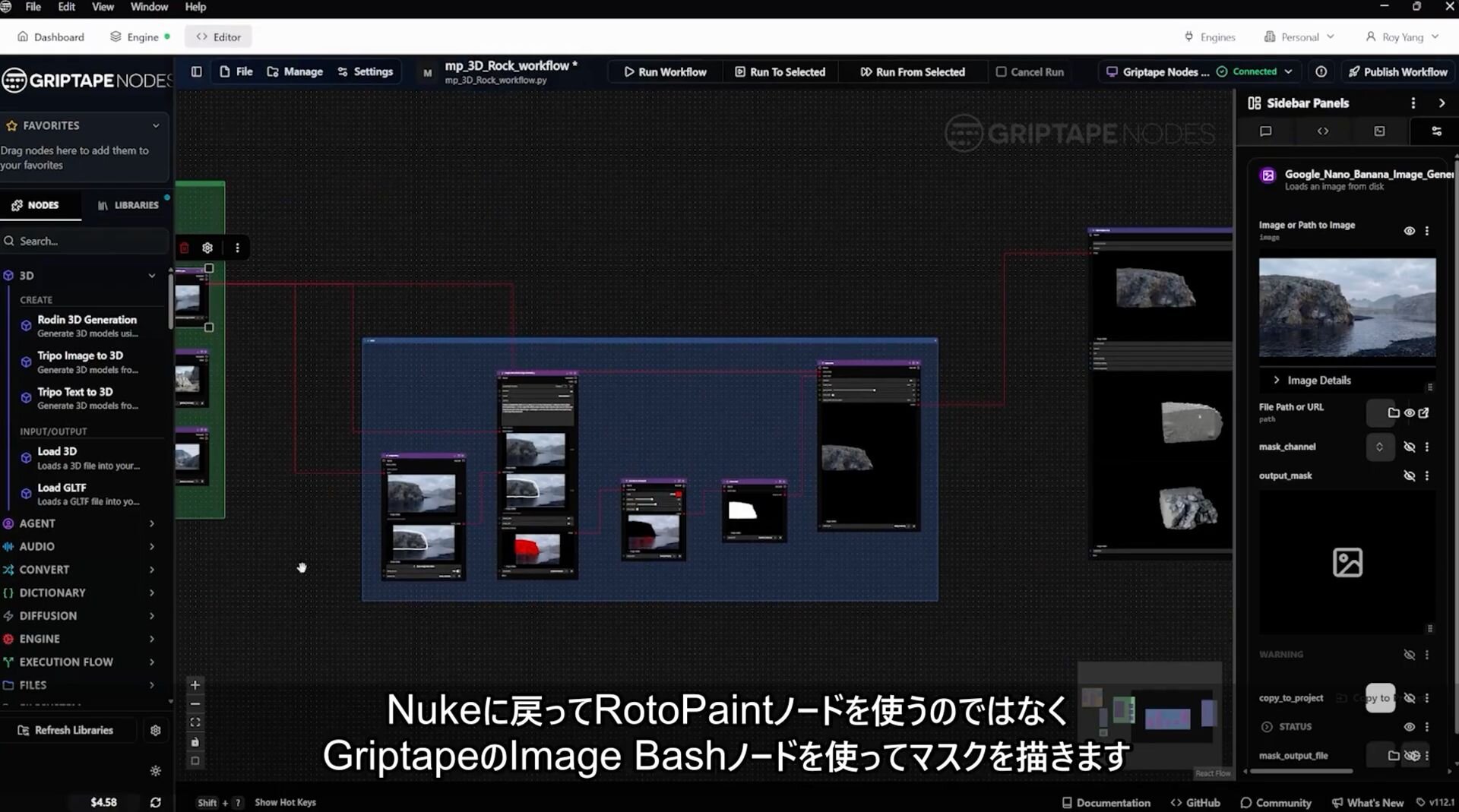Viewport: 1459px width, 812px height.
Task: Expand the AGENT node category
Action: (152, 523)
